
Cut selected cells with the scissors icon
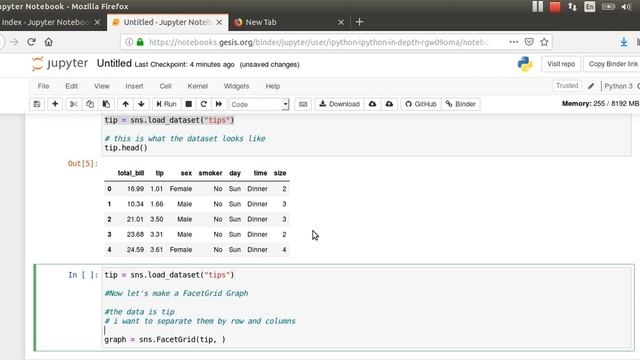click(73, 104)
